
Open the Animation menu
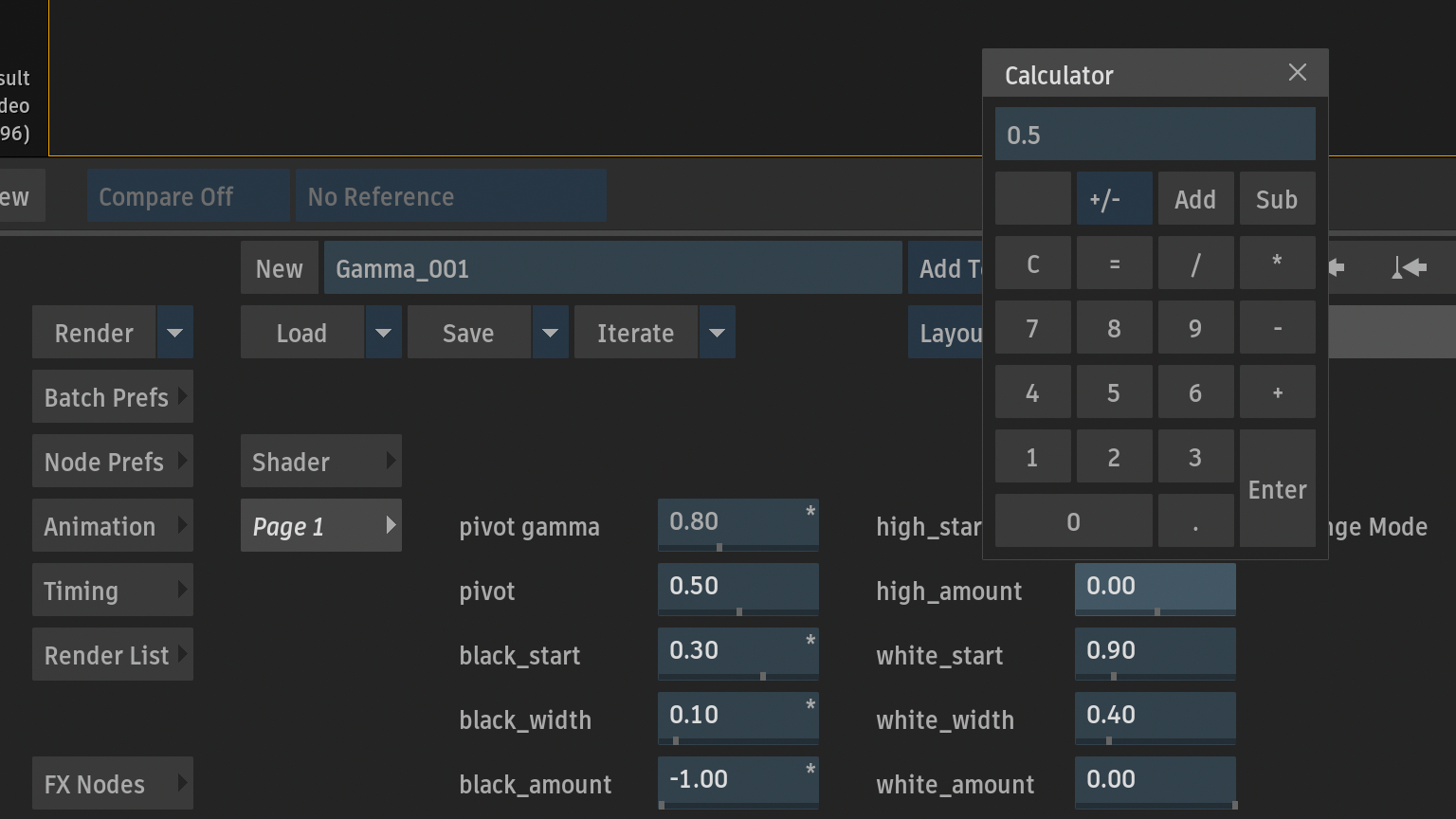(113, 525)
